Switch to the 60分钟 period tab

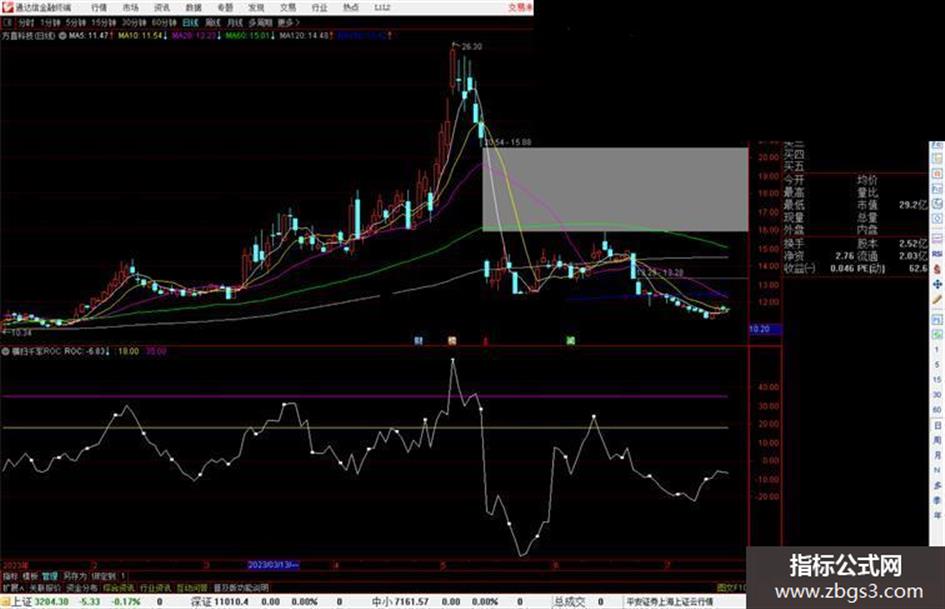164,22
